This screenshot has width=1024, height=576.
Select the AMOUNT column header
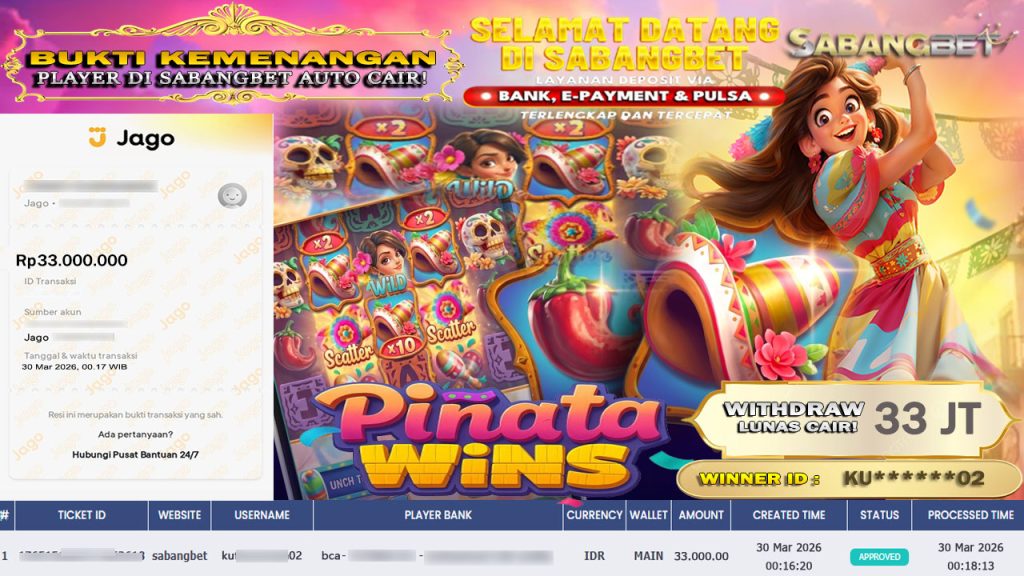click(701, 515)
